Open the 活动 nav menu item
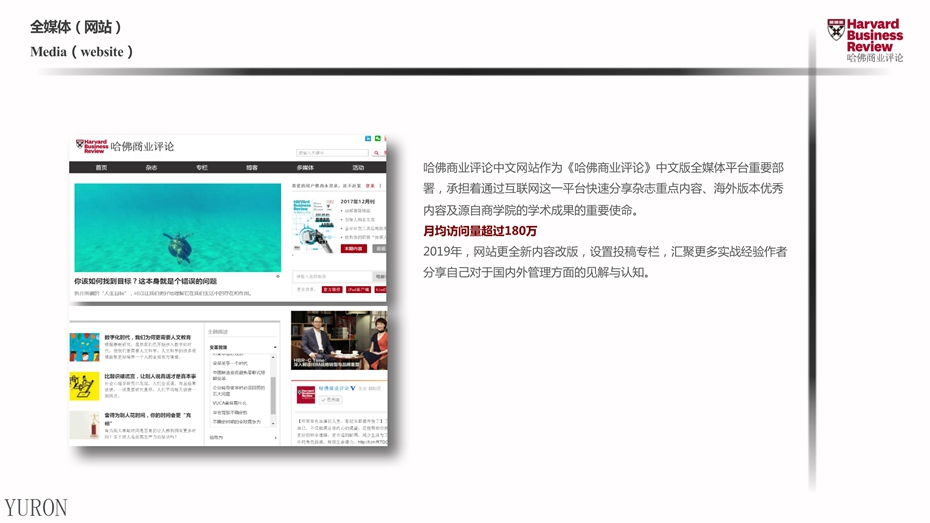Viewport: 930px width, 523px height. [358, 168]
